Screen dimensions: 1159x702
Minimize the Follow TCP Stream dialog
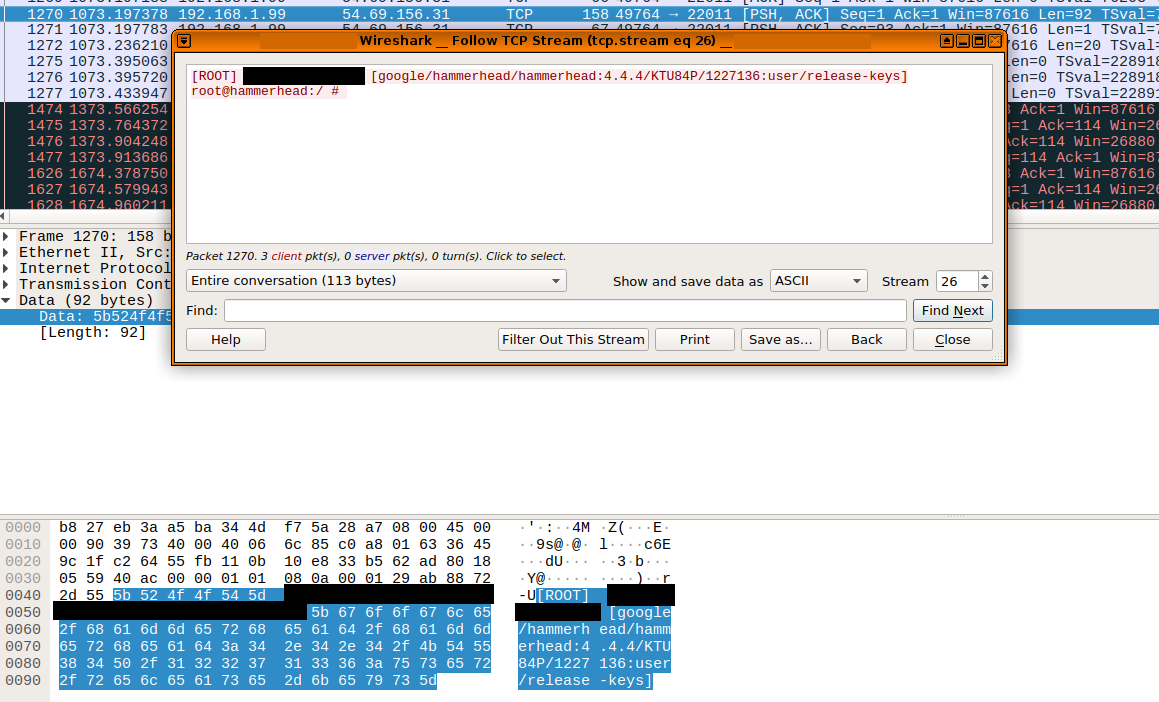click(x=963, y=41)
